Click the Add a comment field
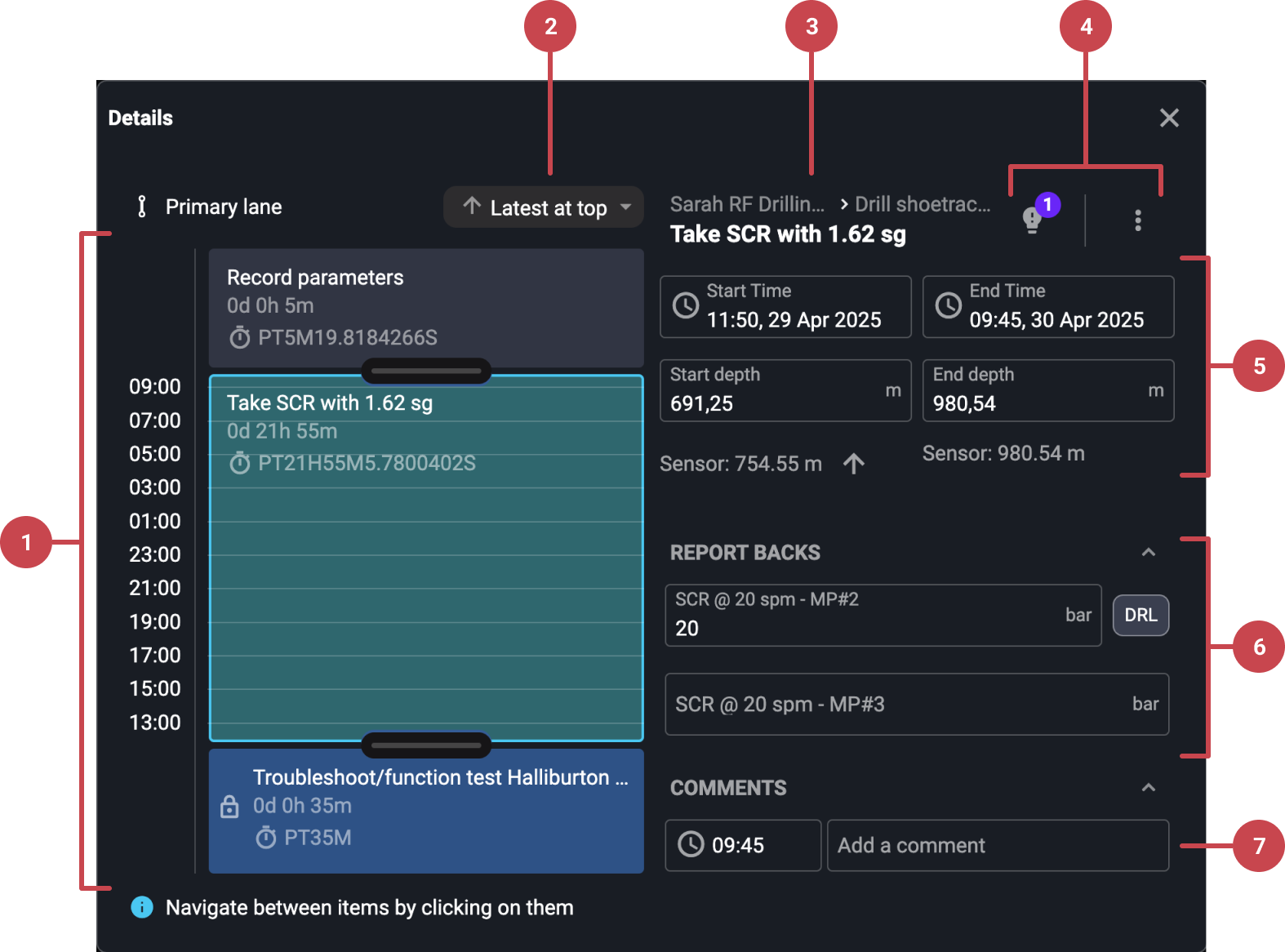1285x952 pixels. coord(997,845)
